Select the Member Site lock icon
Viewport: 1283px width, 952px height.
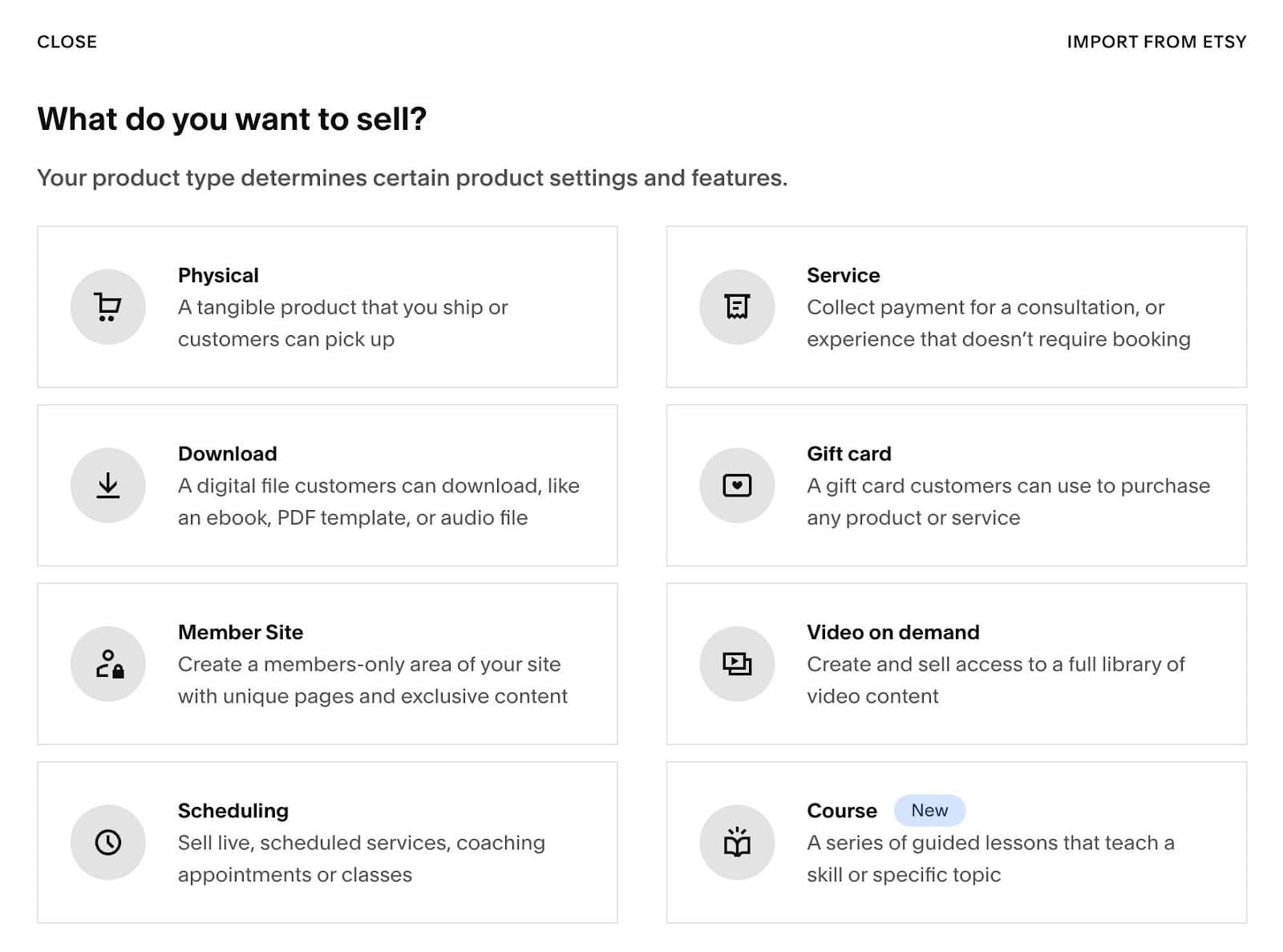(x=107, y=663)
